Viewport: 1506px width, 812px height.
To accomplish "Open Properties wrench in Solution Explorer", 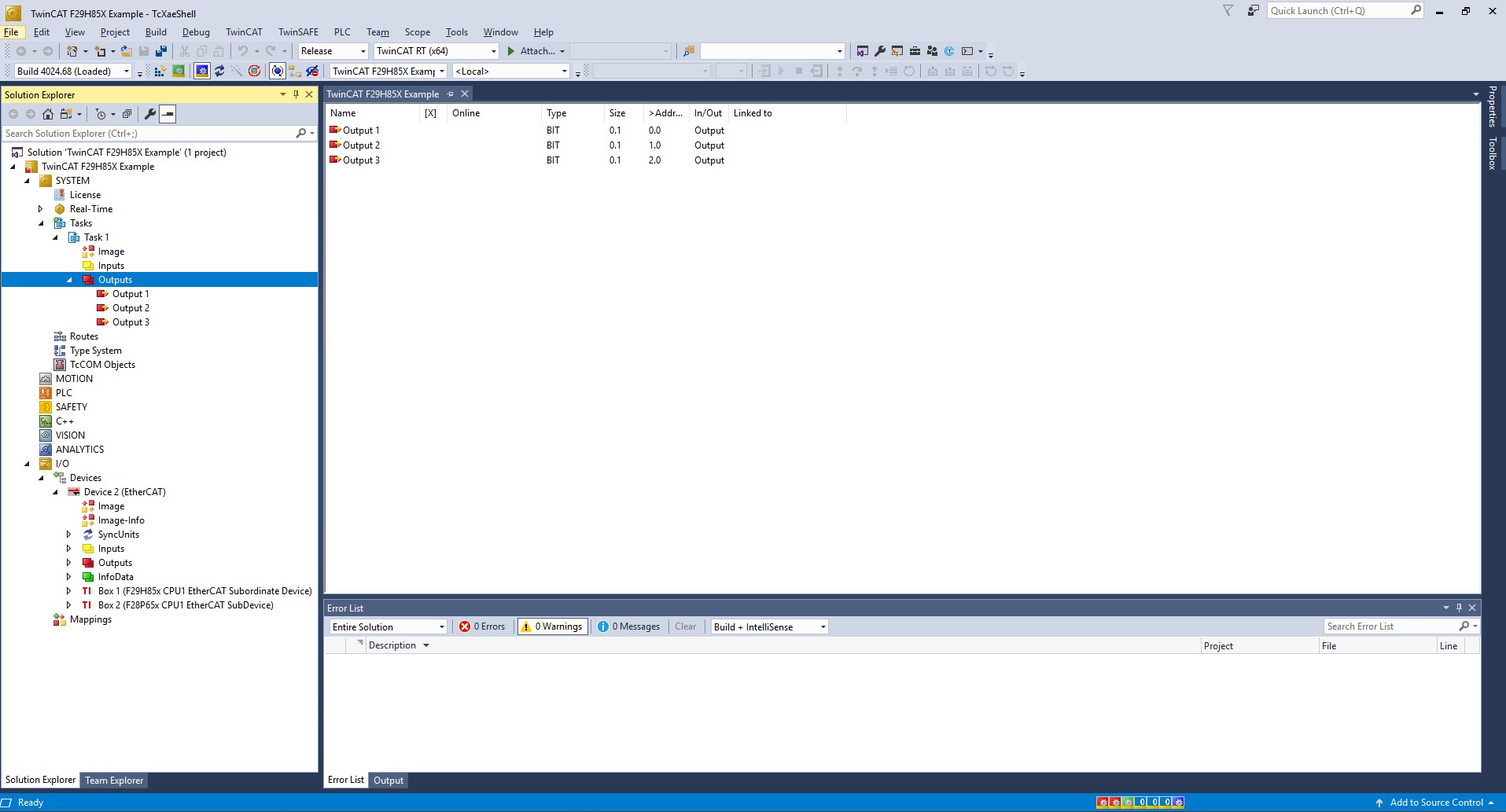I will [149, 114].
